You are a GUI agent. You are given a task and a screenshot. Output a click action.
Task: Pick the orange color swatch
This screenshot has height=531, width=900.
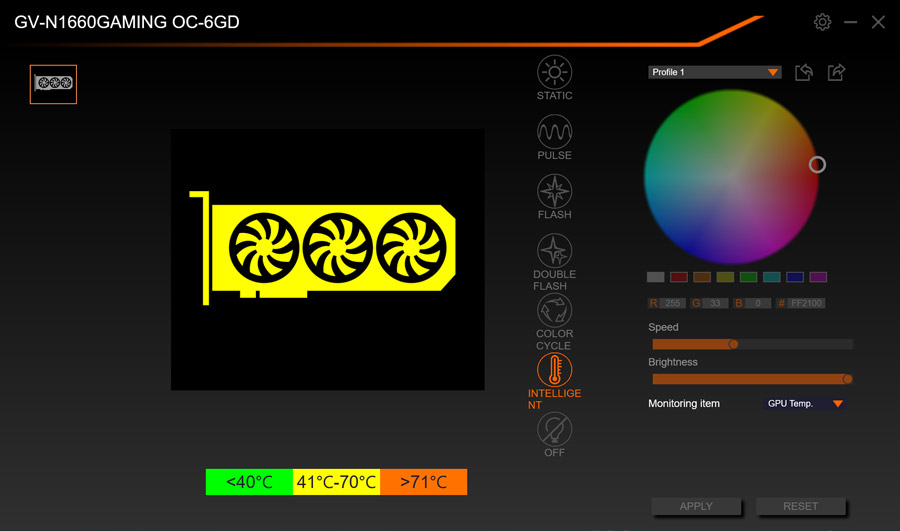[x=702, y=277]
